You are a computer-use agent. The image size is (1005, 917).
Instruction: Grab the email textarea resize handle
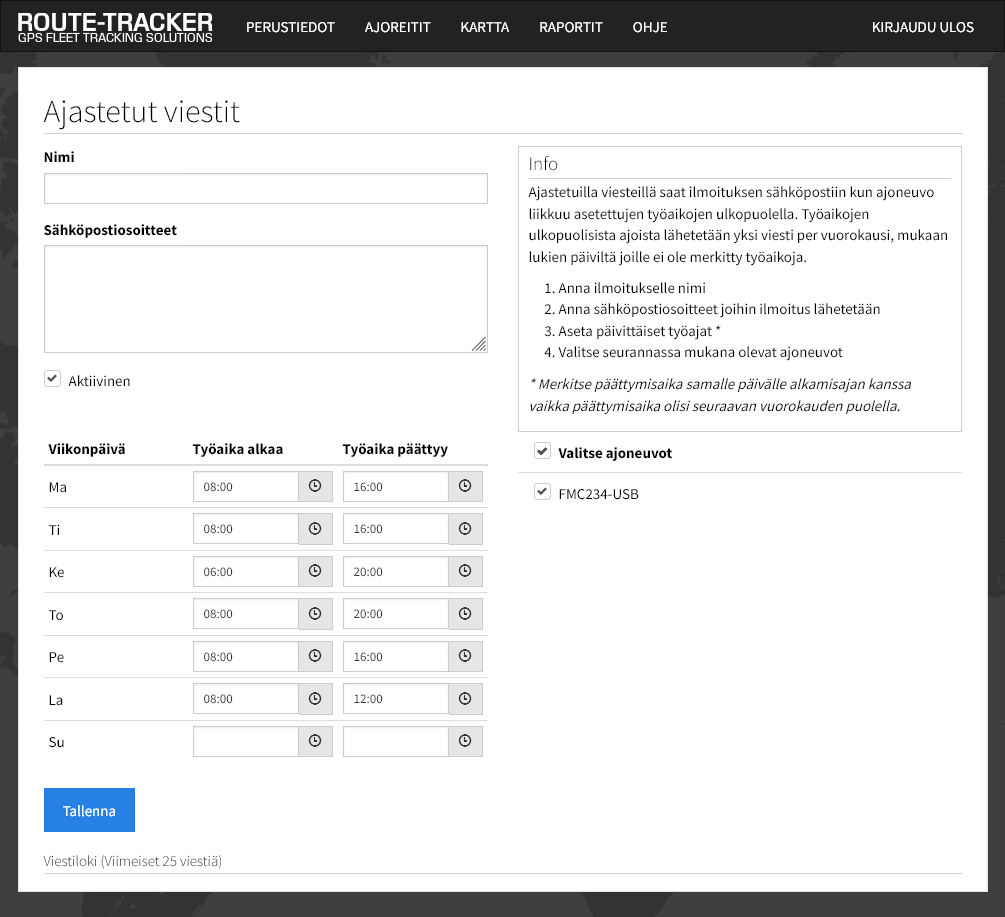[x=479, y=344]
